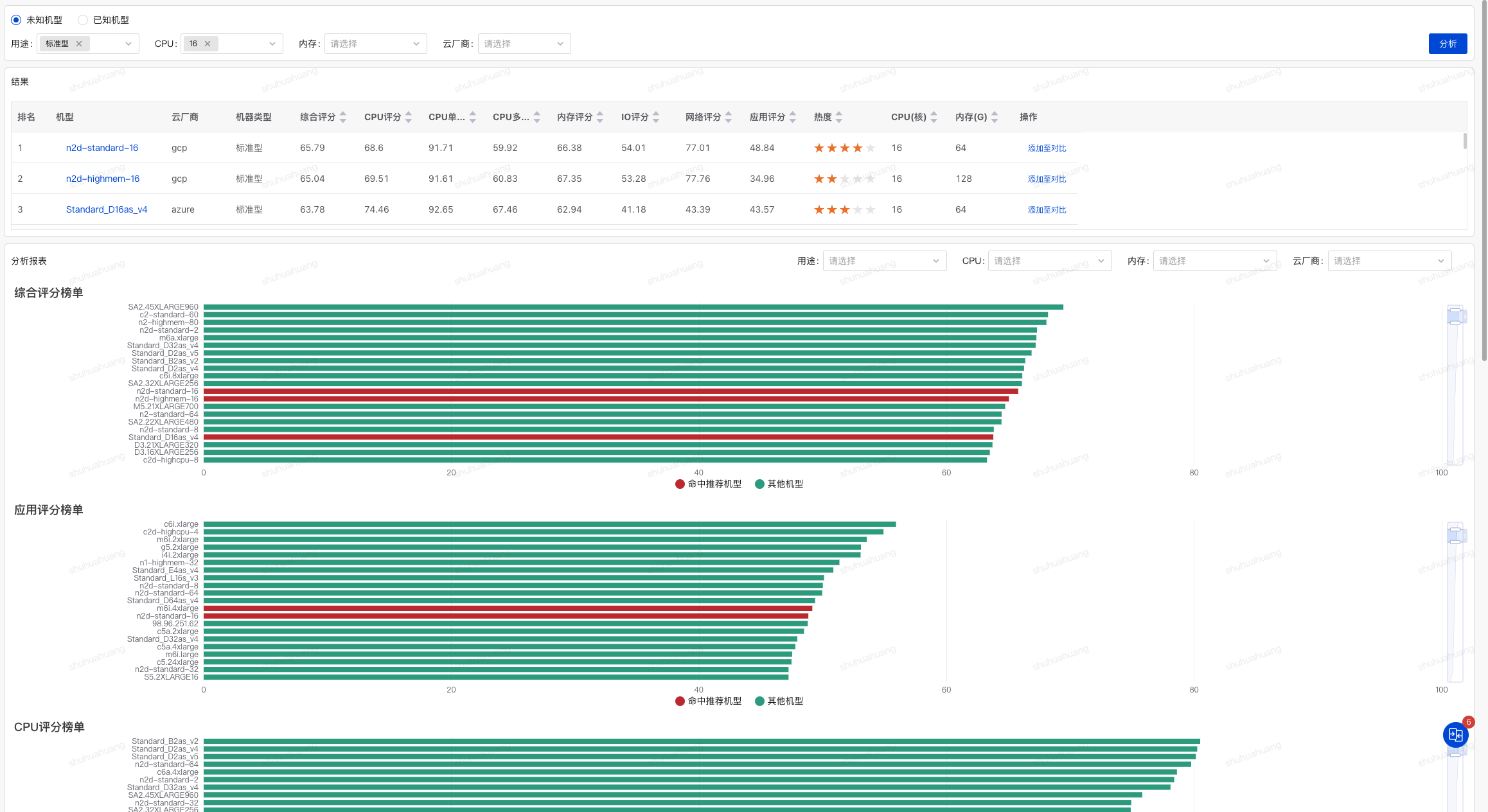Screen dimensions: 1488x812
Task: Select the 未知机型 radio option
Action: (17, 20)
